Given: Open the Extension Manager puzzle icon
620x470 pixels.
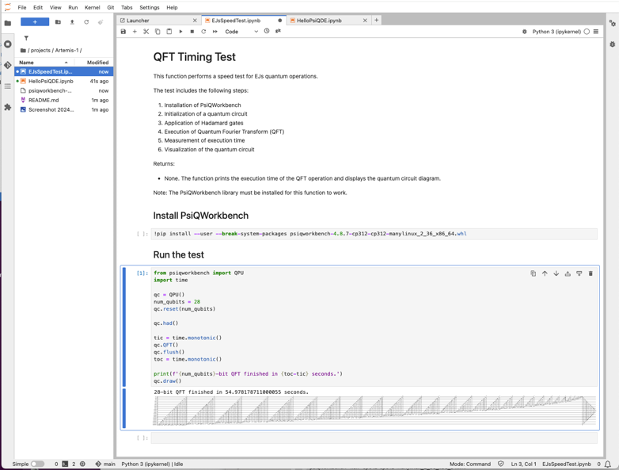Looking at the screenshot, I should click(x=8, y=107).
